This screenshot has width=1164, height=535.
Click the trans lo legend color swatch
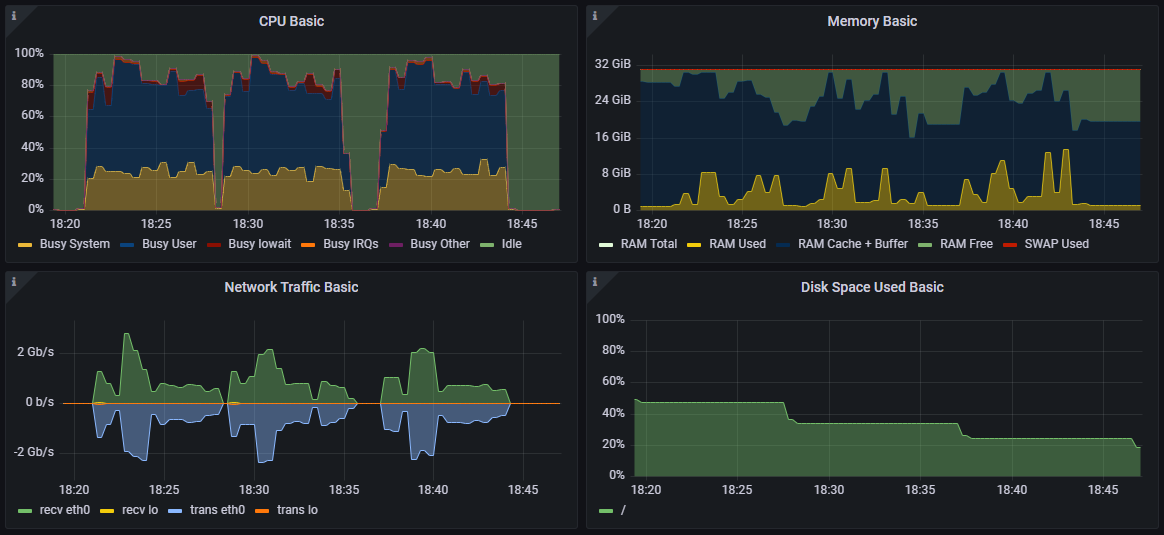click(x=262, y=510)
